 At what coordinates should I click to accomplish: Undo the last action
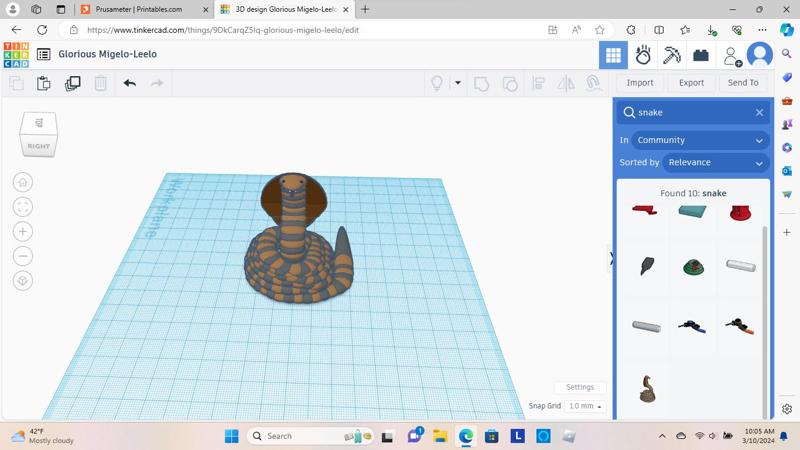coord(129,83)
